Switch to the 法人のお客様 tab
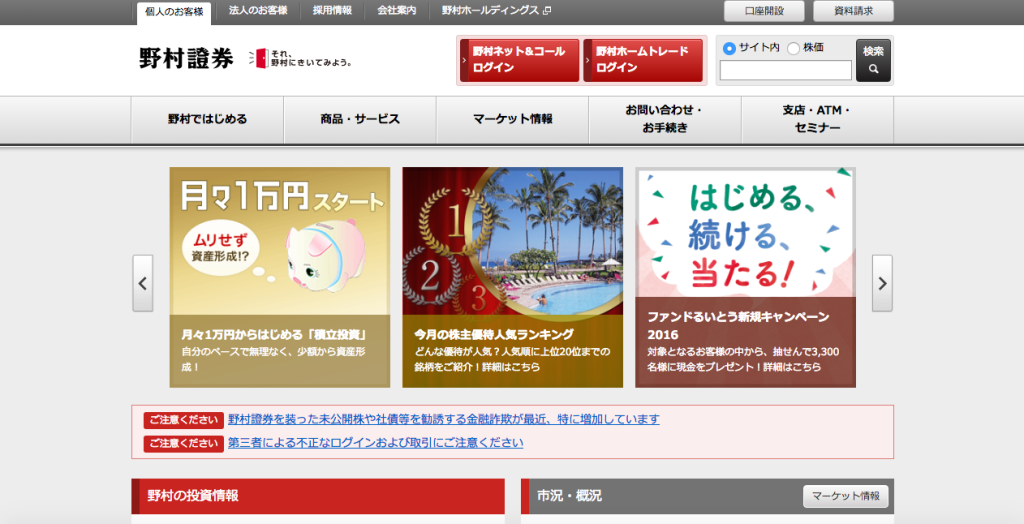Viewport: 1024px width, 524px height. pyautogui.click(x=257, y=11)
